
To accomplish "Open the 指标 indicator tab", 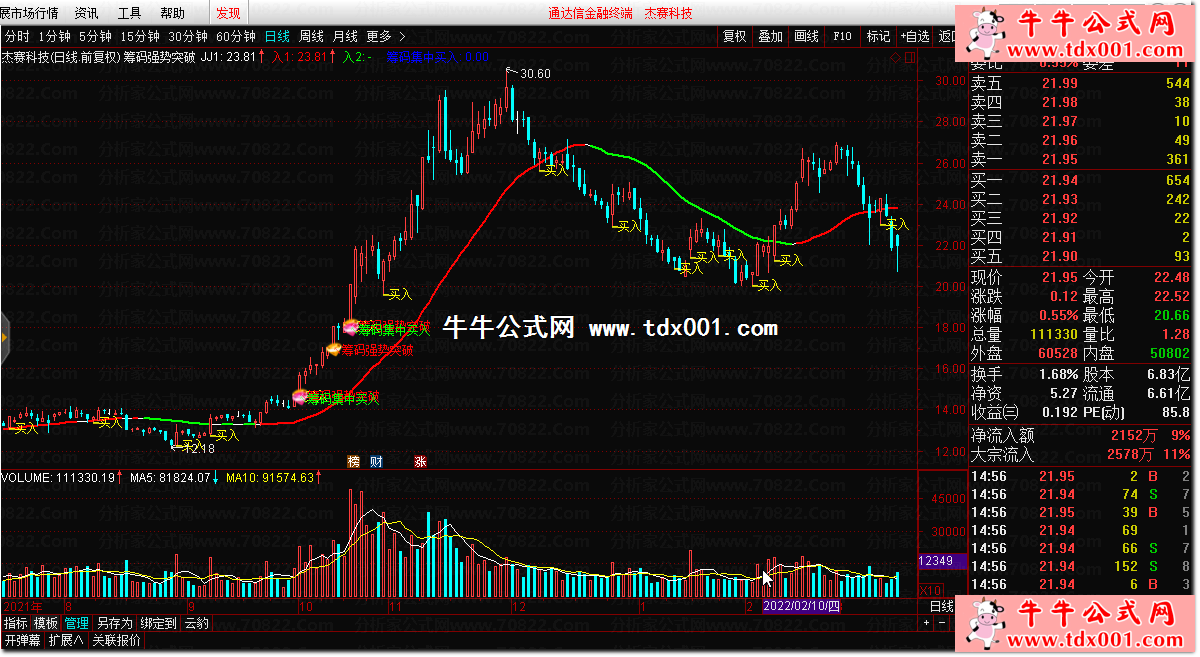I will click(15, 623).
